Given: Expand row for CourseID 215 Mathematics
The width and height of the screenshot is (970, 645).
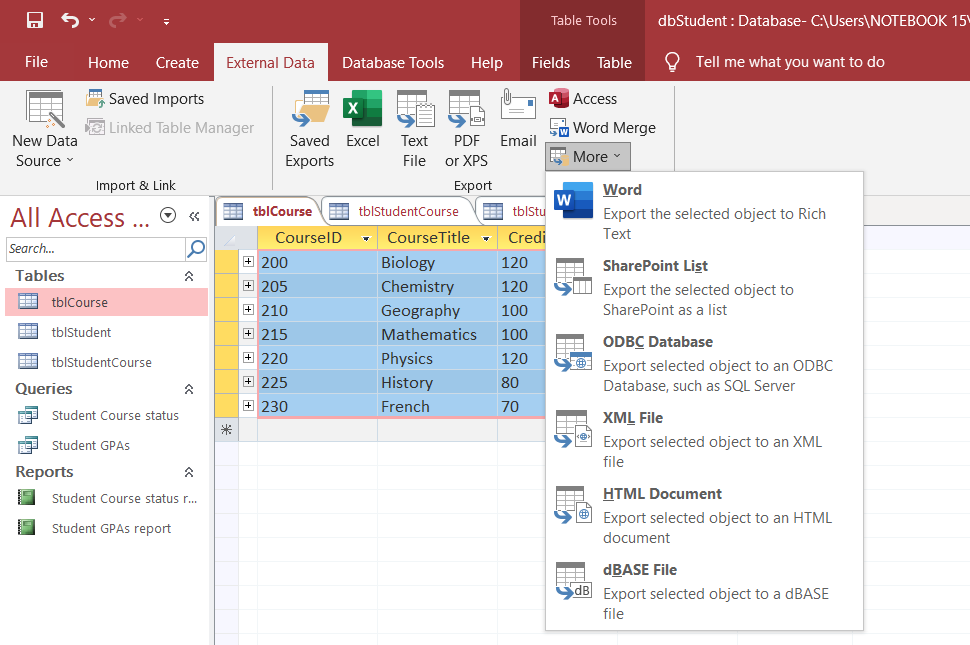Looking at the screenshot, I should [x=248, y=334].
